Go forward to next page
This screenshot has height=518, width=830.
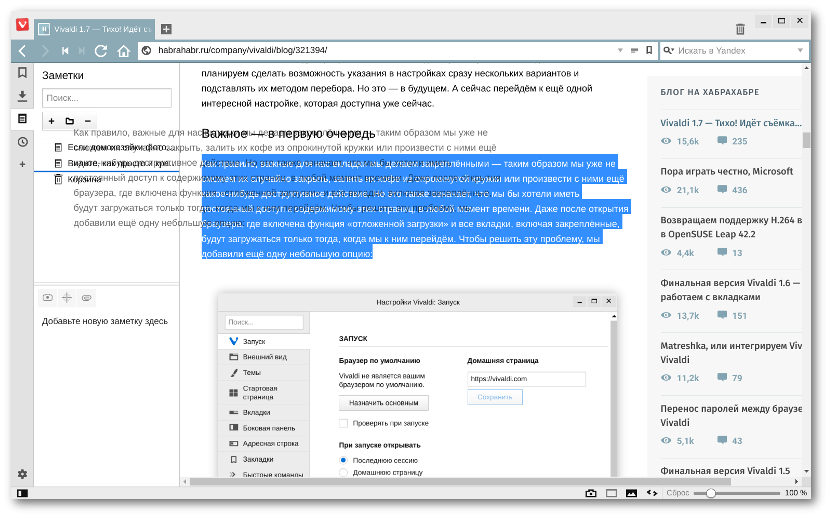pyautogui.click(x=45, y=51)
